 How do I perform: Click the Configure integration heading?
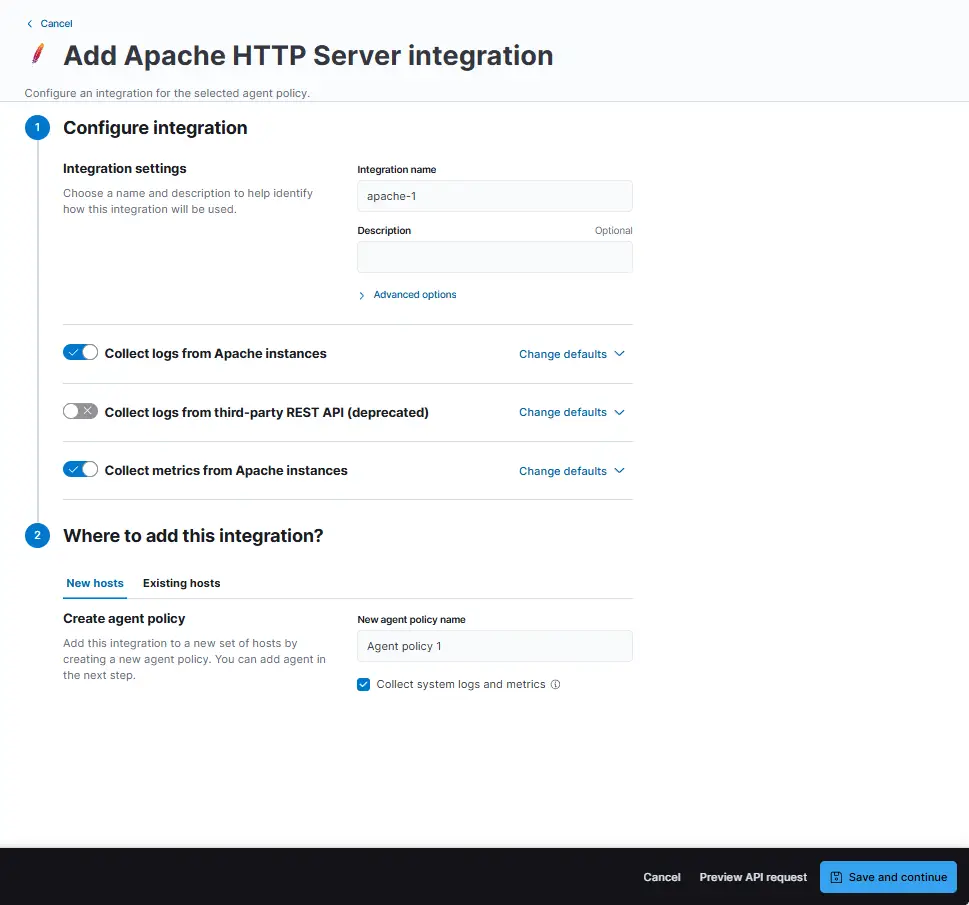tap(155, 128)
